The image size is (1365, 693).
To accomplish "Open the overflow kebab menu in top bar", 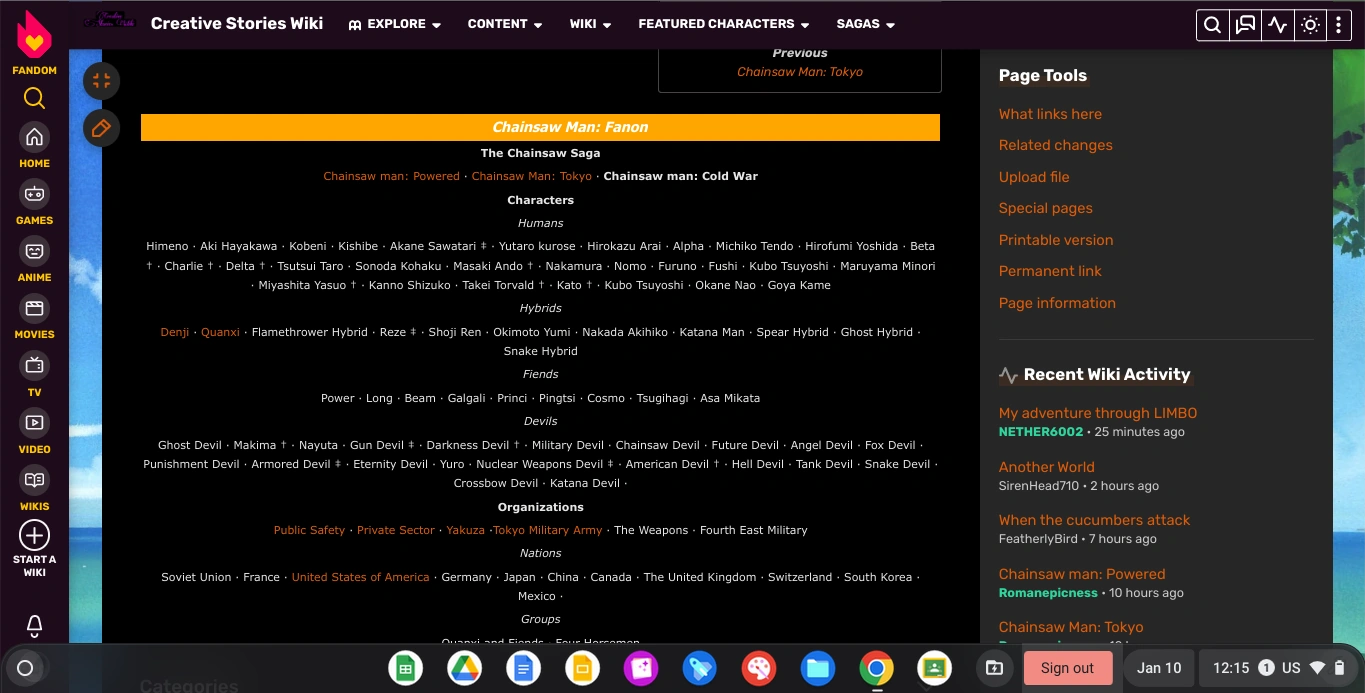I will click(x=1339, y=24).
